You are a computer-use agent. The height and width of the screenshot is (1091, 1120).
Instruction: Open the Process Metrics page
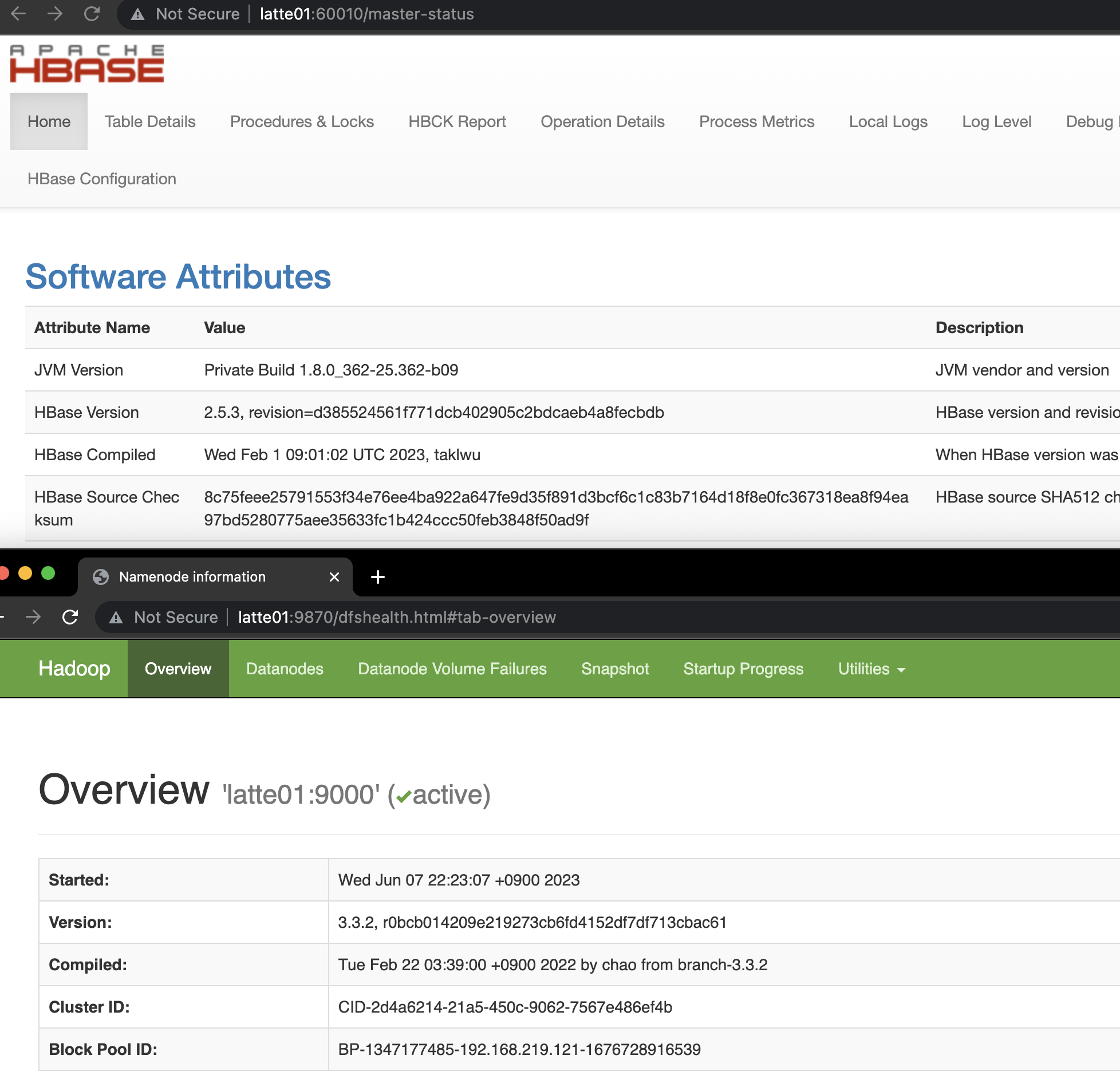point(756,121)
